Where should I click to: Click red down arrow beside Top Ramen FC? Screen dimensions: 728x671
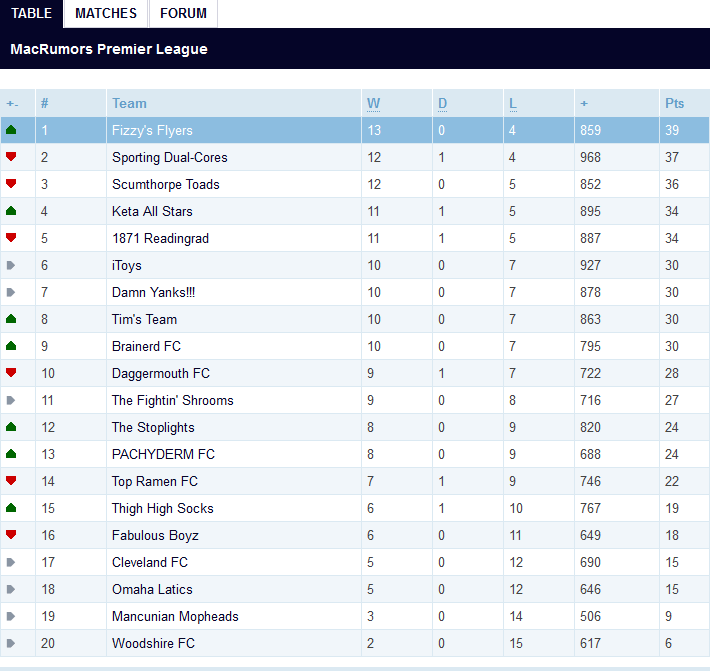(x=11, y=481)
